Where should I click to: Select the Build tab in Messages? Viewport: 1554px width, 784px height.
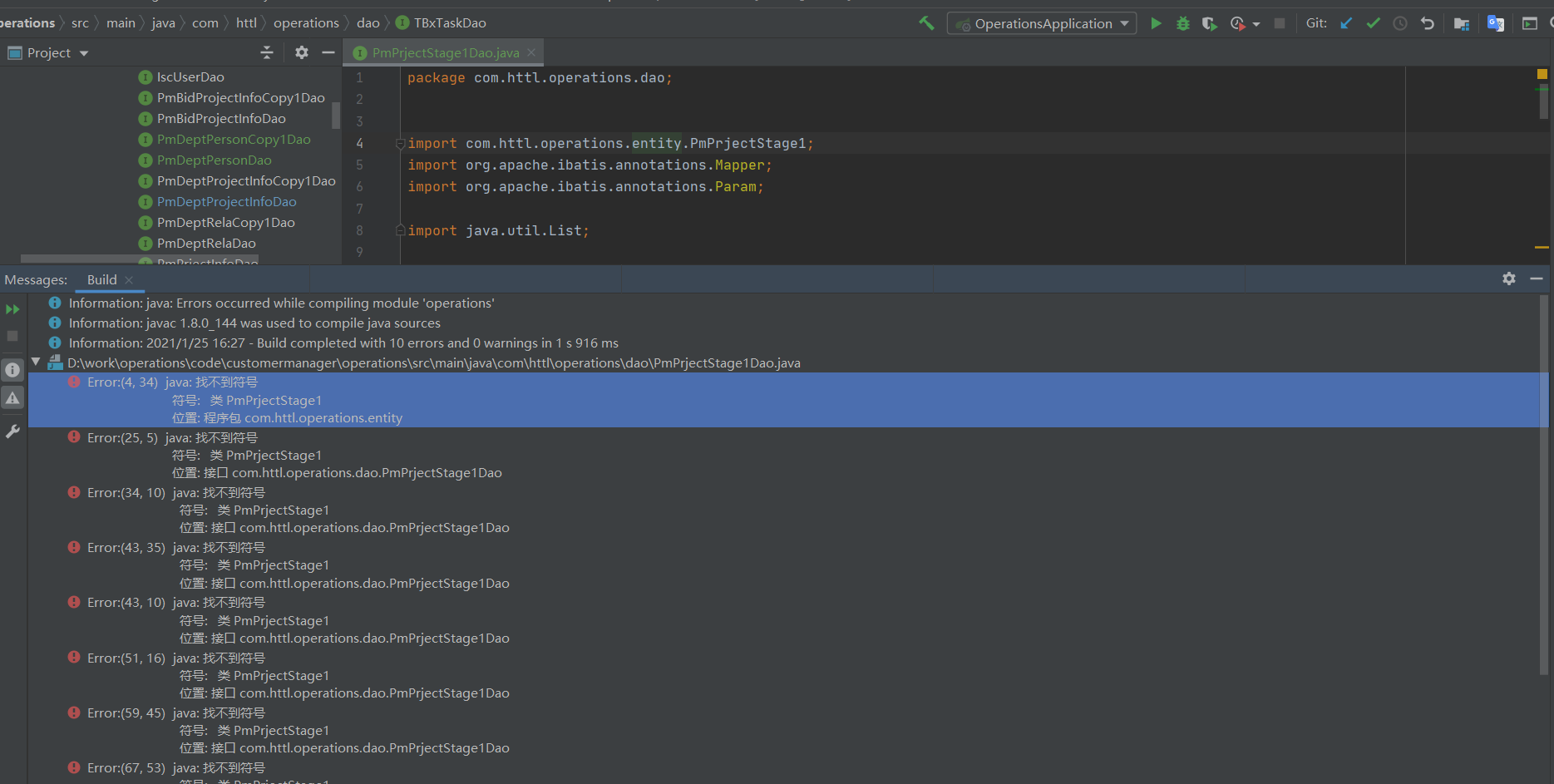click(101, 280)
